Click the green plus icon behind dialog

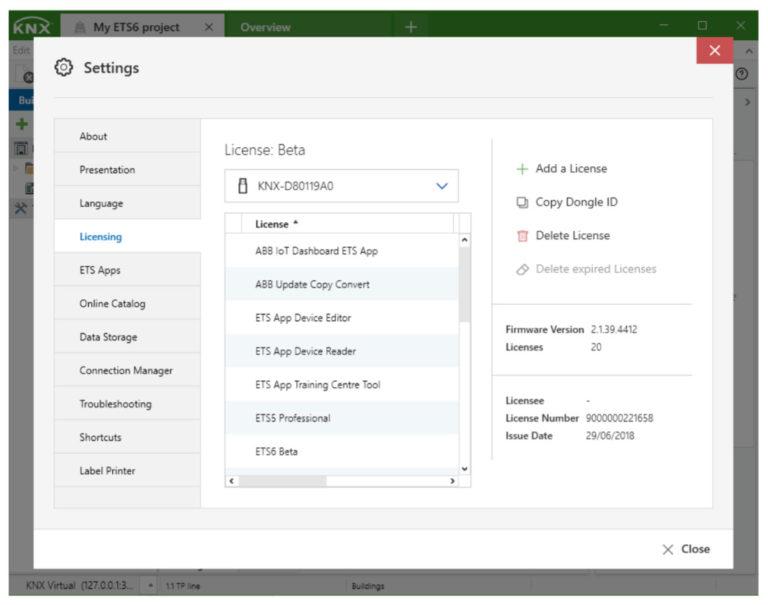click(22, 123)
